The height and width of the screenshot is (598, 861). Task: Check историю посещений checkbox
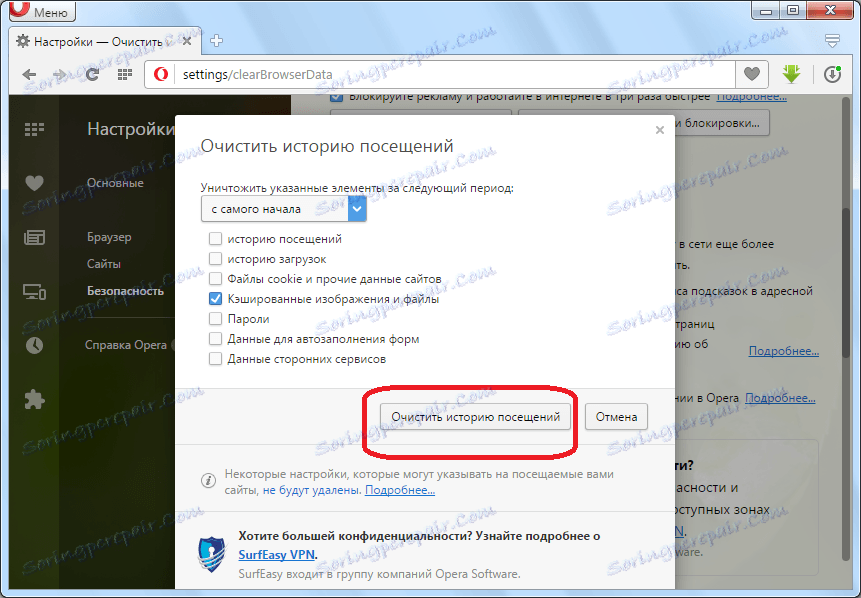coord(215,239)
